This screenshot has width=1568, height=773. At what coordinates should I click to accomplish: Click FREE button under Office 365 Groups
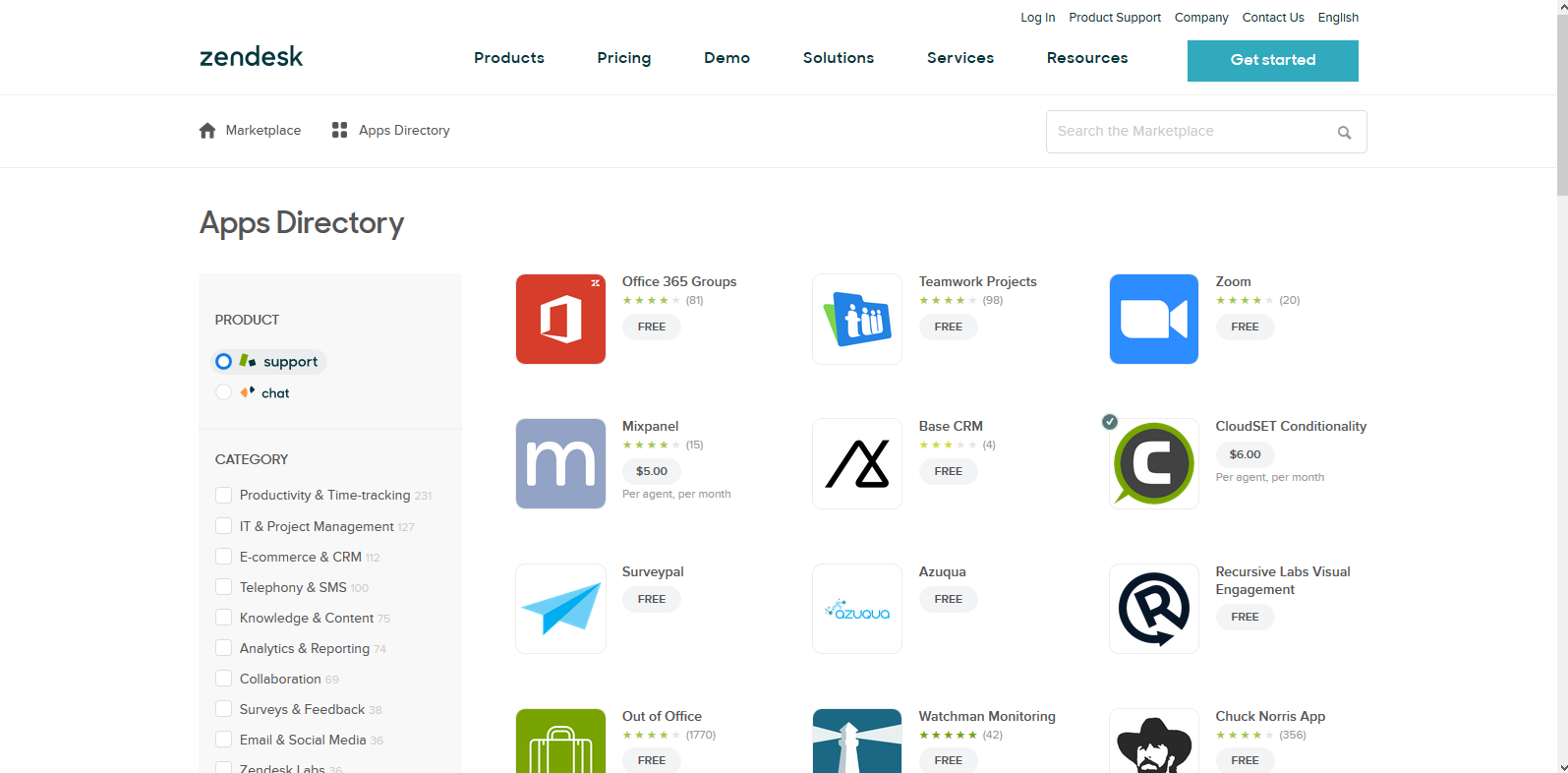[652, 327]
